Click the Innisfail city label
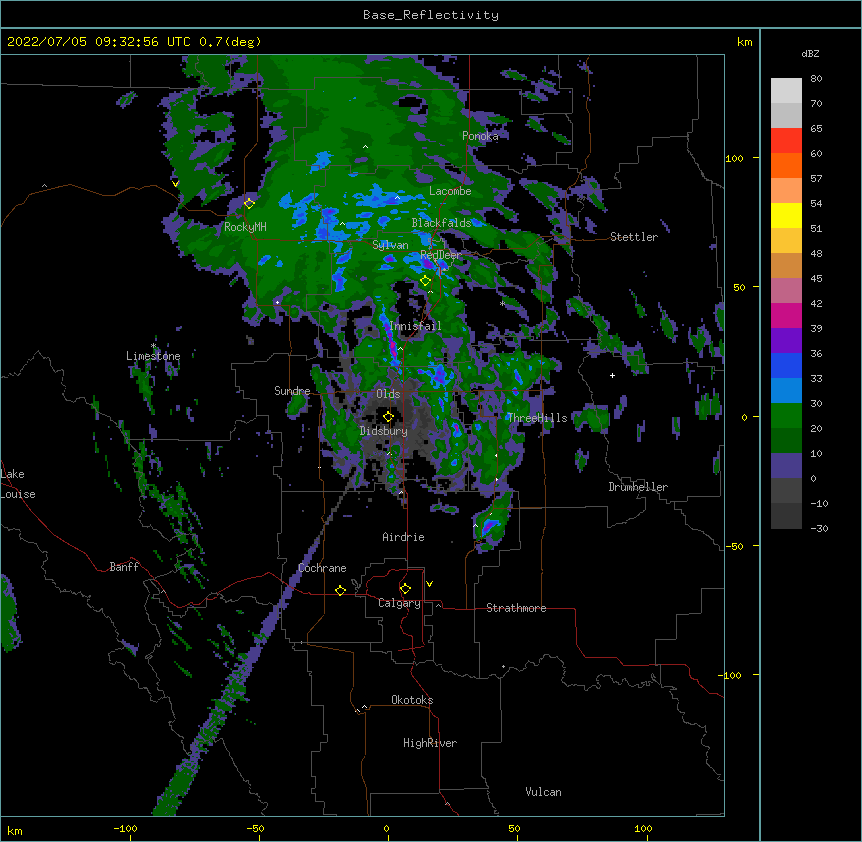862x842 pixels. click(x=415, y=326)
